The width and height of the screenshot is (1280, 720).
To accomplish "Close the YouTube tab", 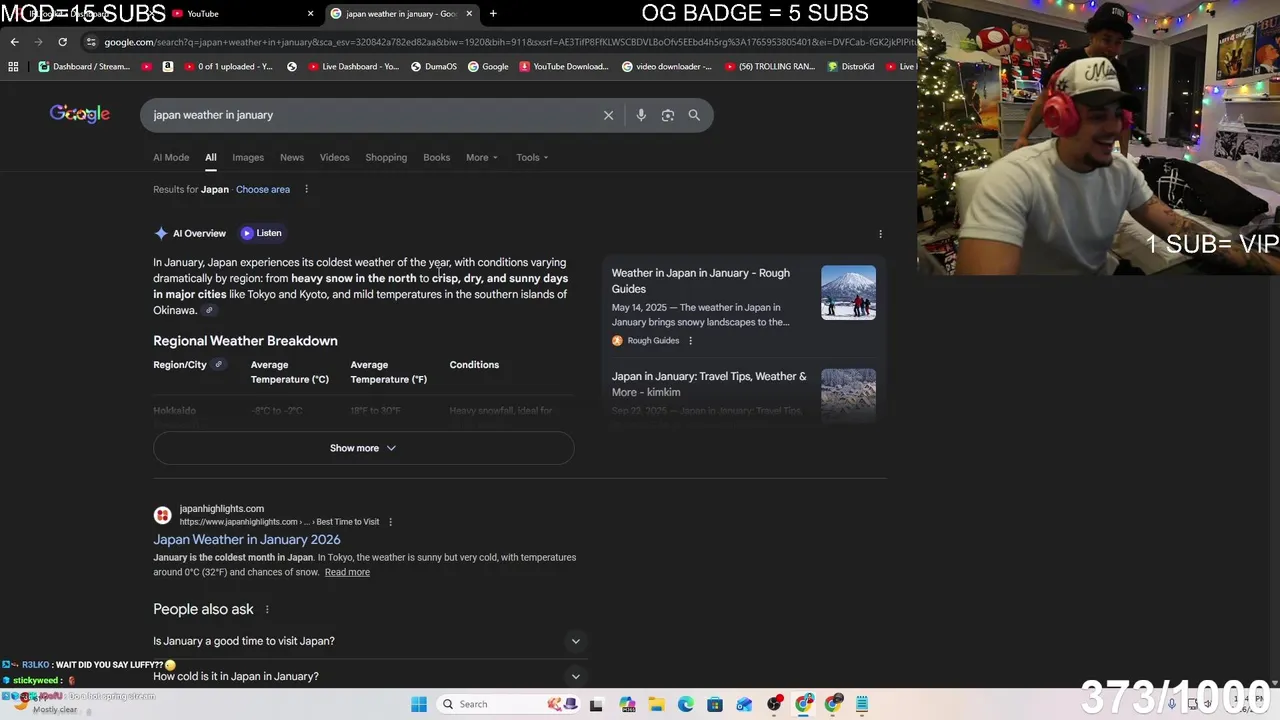I will 310,14.
